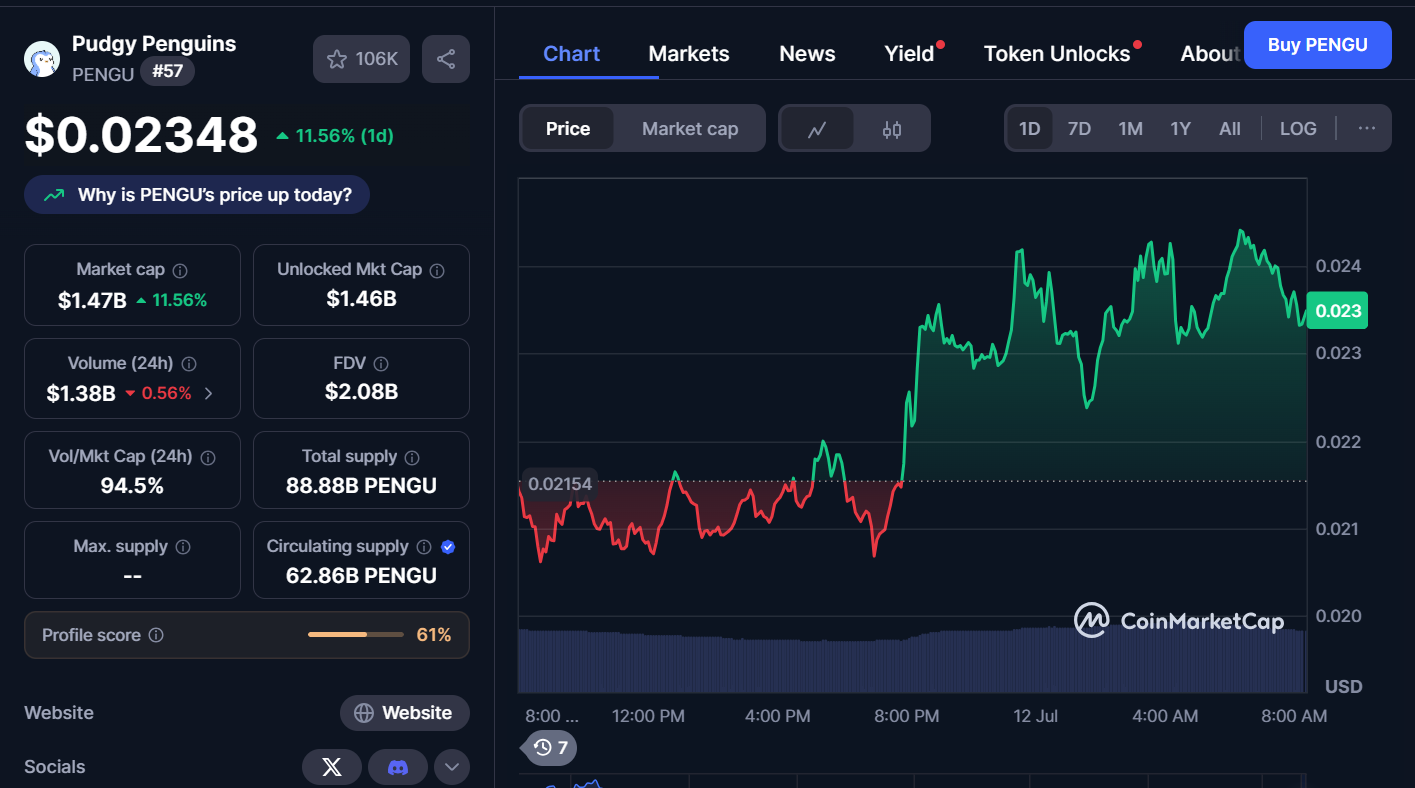Viewport: 1415px width, 788px height.
Task: Click the Pudgy Penguins name heading
Action: coord(154,44)
